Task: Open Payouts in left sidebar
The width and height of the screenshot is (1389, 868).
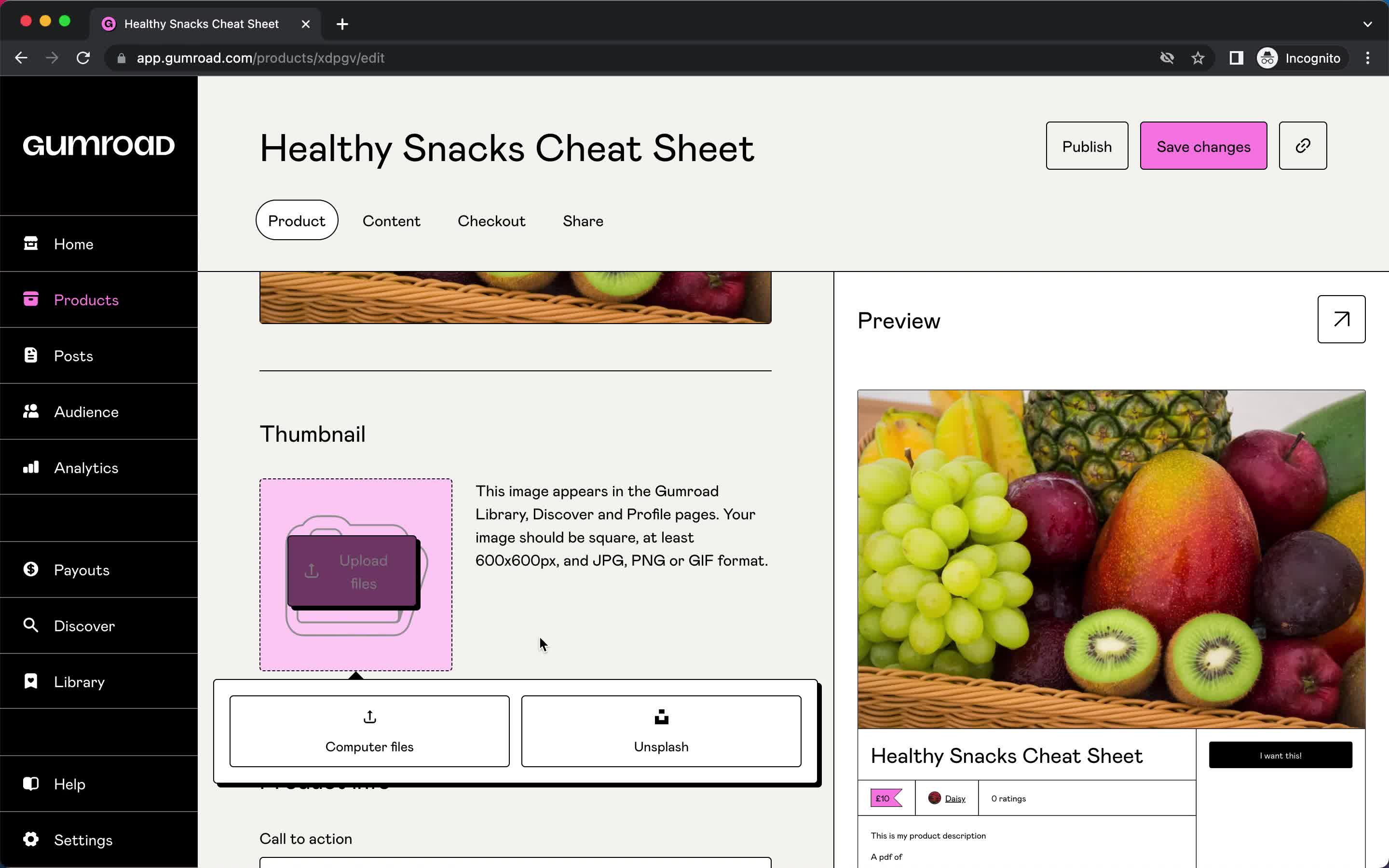Action: (x=81, y=569)
